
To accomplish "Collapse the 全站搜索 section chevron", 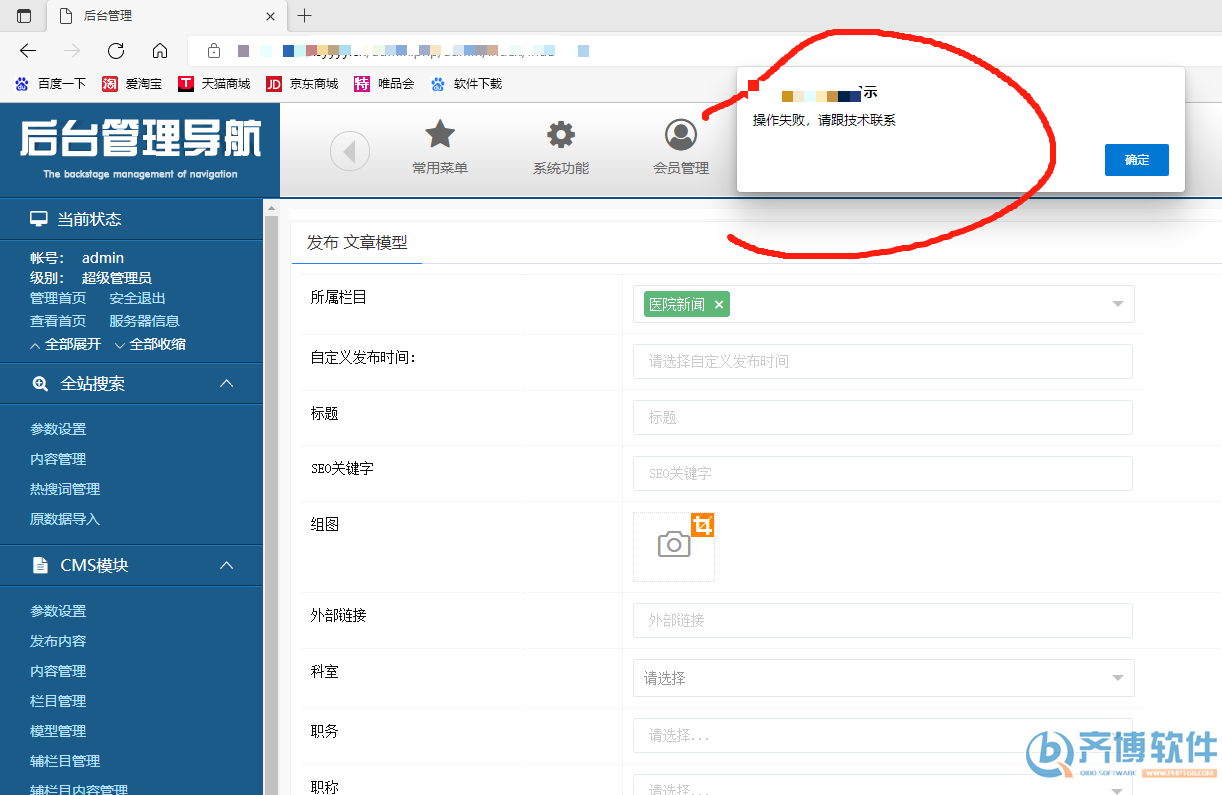I will click(227, 384).
